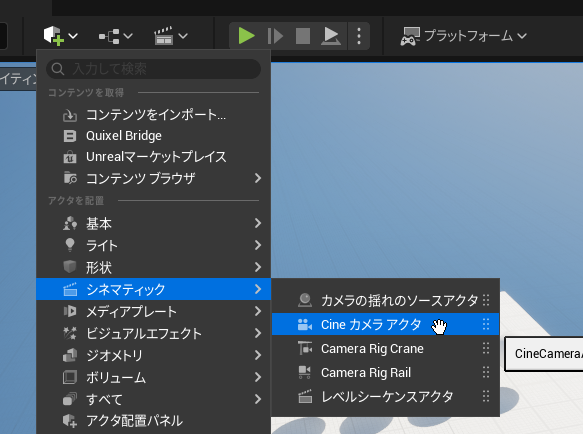This screenshot has height=434, width=583.
Task: Open Unrealマーケットプレイス
Action: [153, 157]
